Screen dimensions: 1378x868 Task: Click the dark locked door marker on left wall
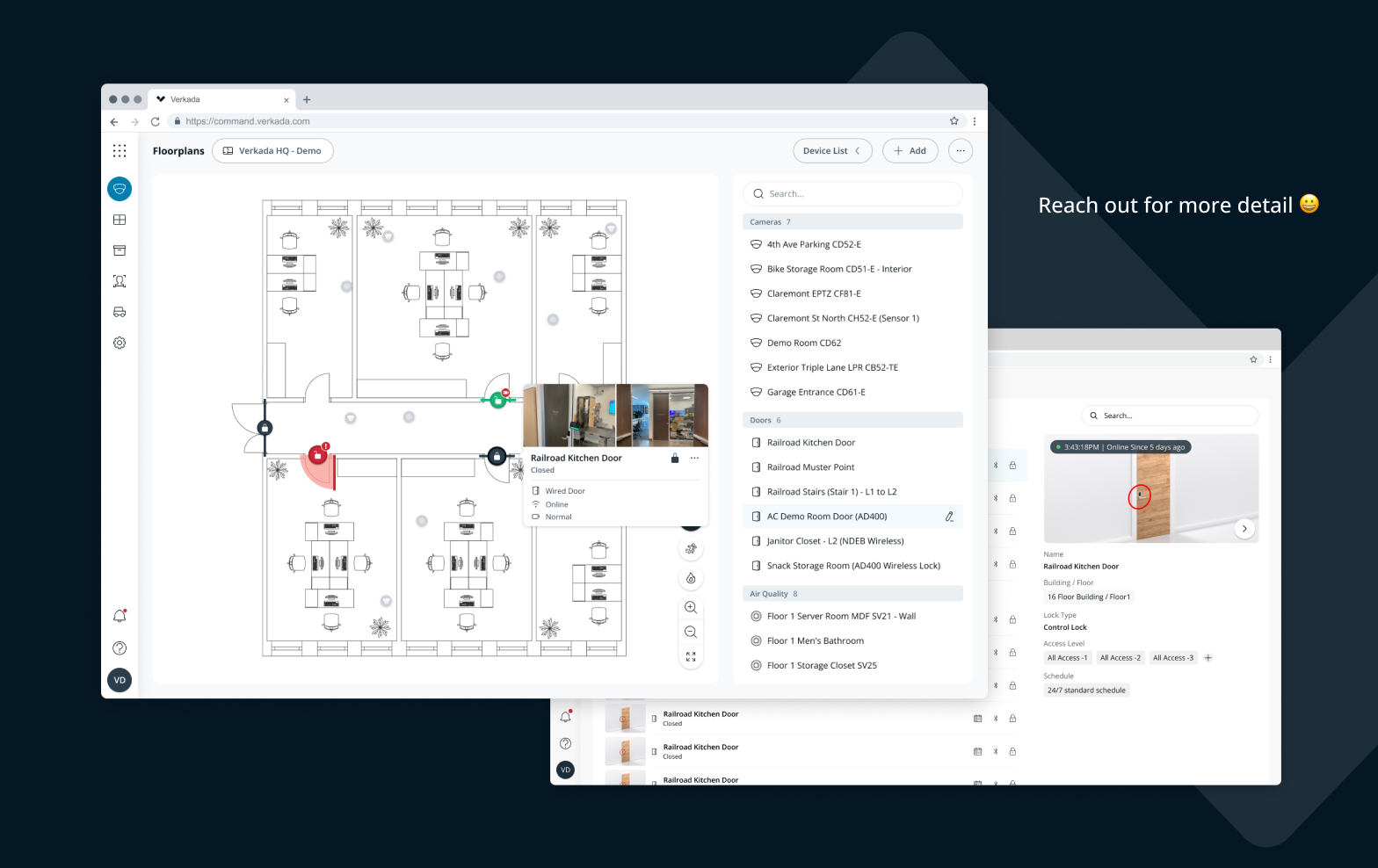[x=265, y=428]
